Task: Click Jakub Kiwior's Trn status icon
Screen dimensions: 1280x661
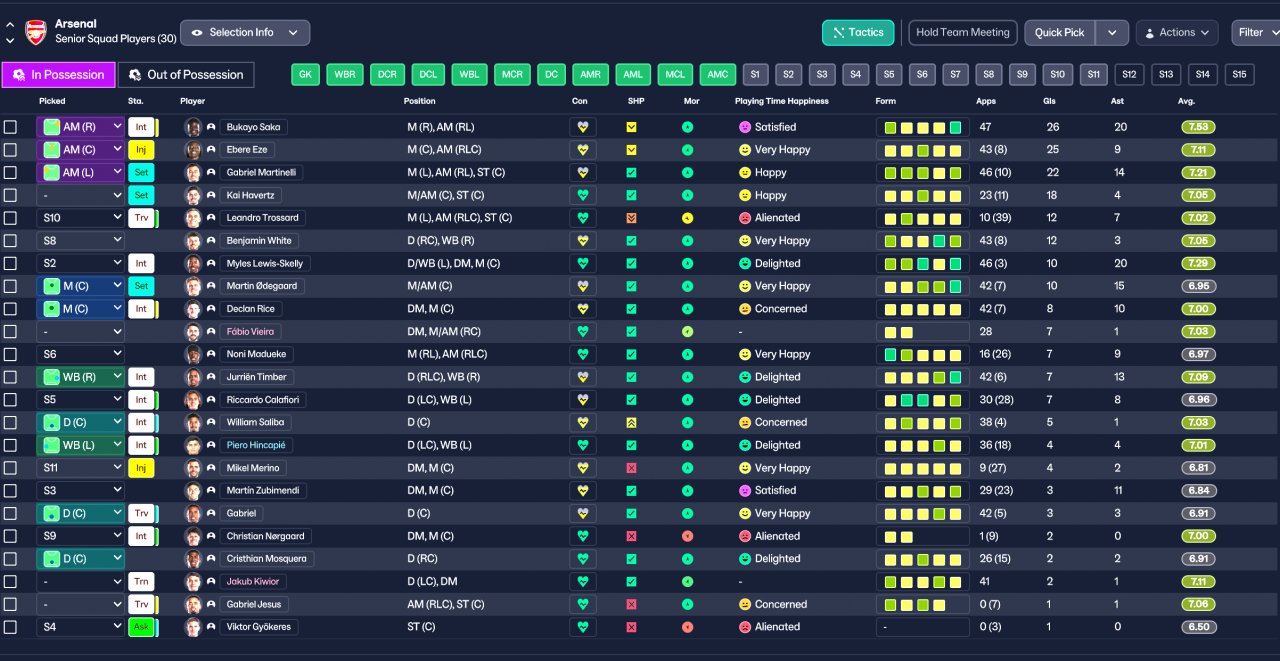Action: tap(141, 581)
